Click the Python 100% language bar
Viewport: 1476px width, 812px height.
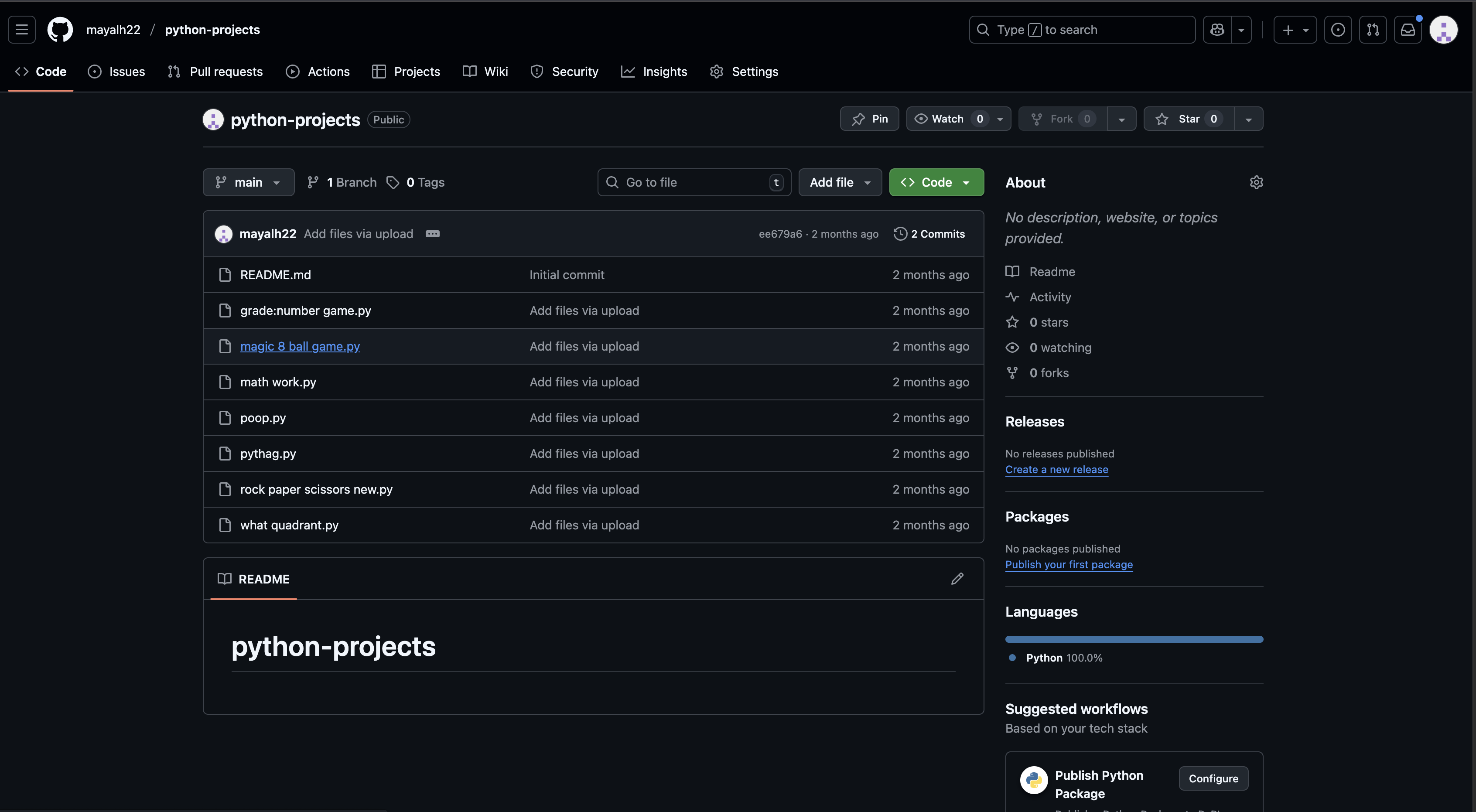[1133, 639]
